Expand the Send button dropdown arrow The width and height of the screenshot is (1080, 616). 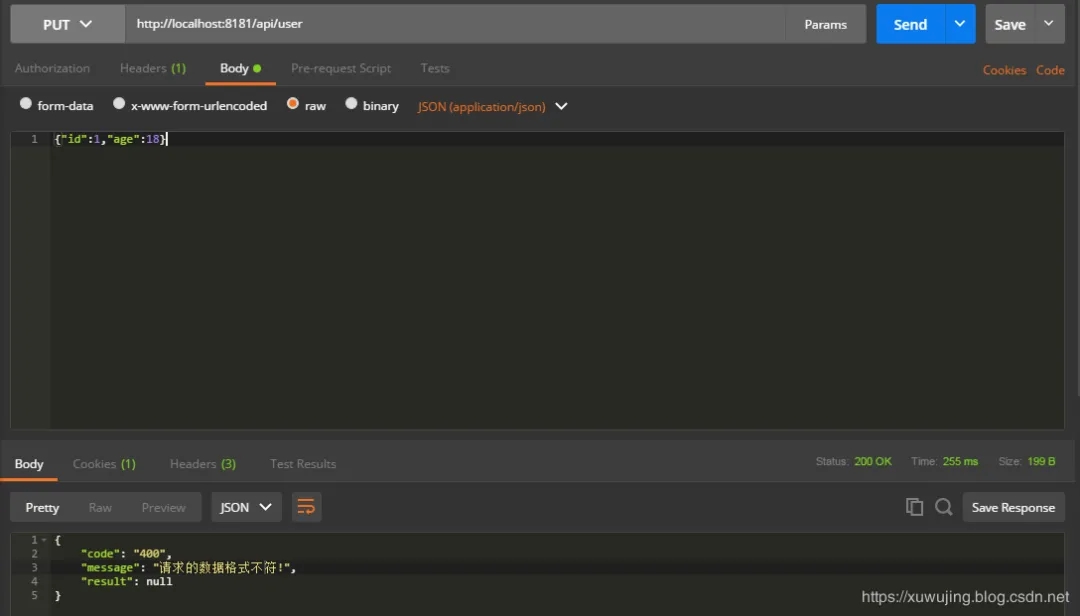pyautogui.click(x=960, y=24)
